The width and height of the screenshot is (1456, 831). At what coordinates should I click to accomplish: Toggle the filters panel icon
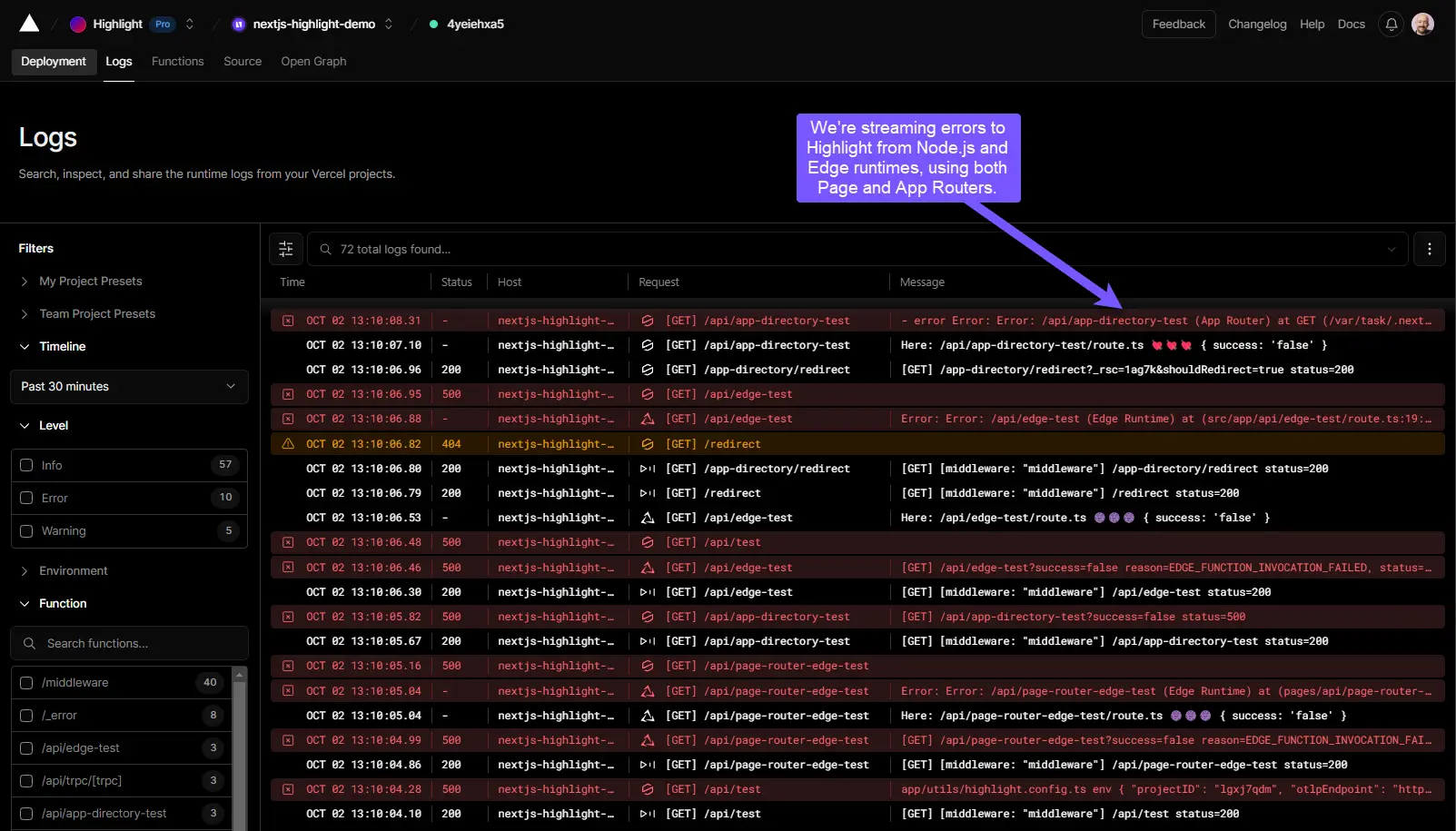(x=286, y=249)
